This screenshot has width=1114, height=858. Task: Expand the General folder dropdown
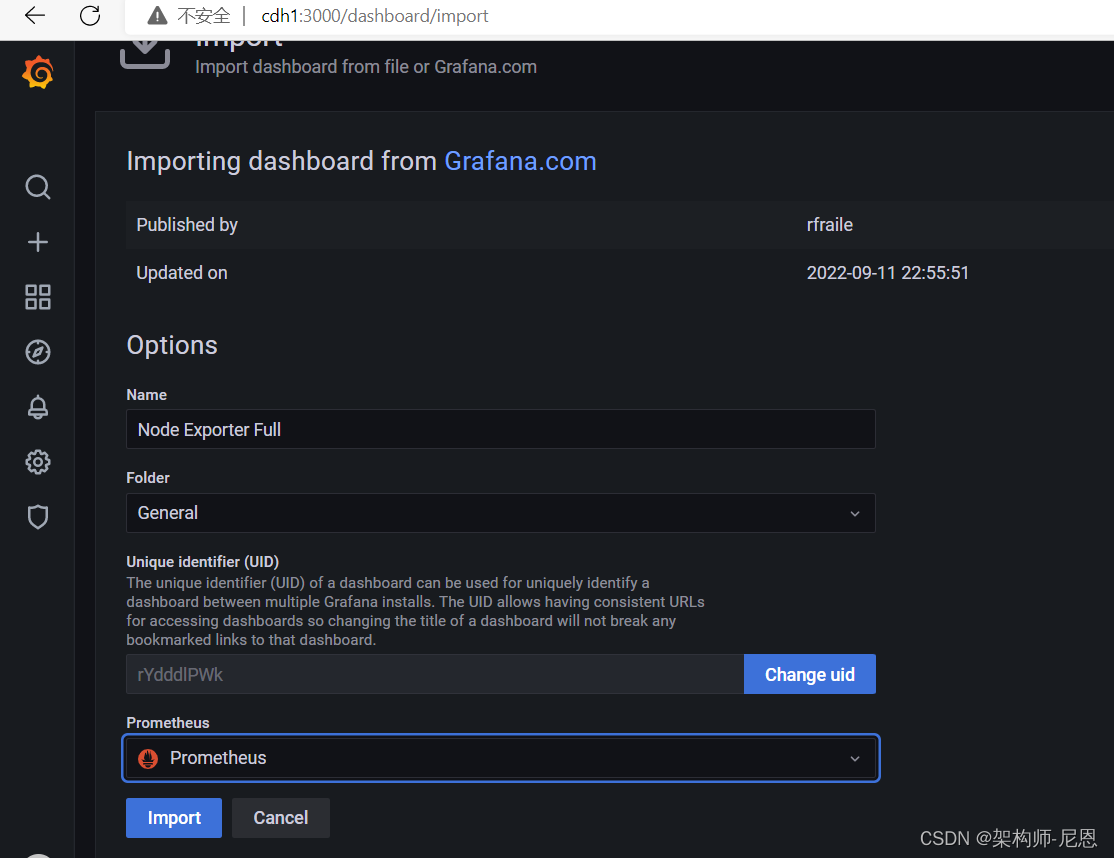[x=500, y=513]
